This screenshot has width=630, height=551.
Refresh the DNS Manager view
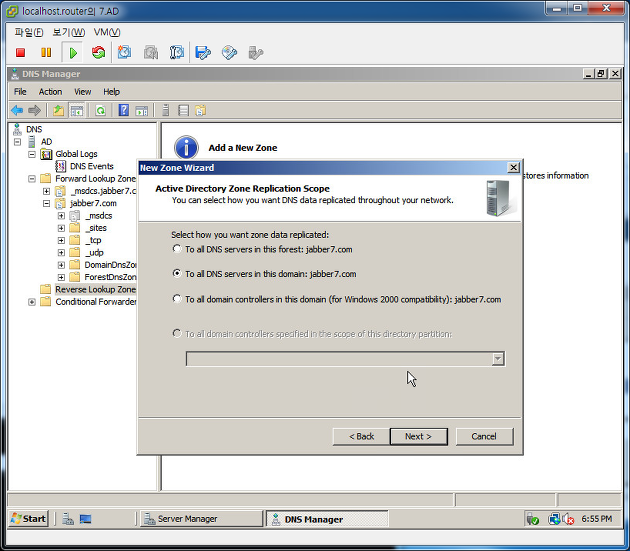(100, 110)
